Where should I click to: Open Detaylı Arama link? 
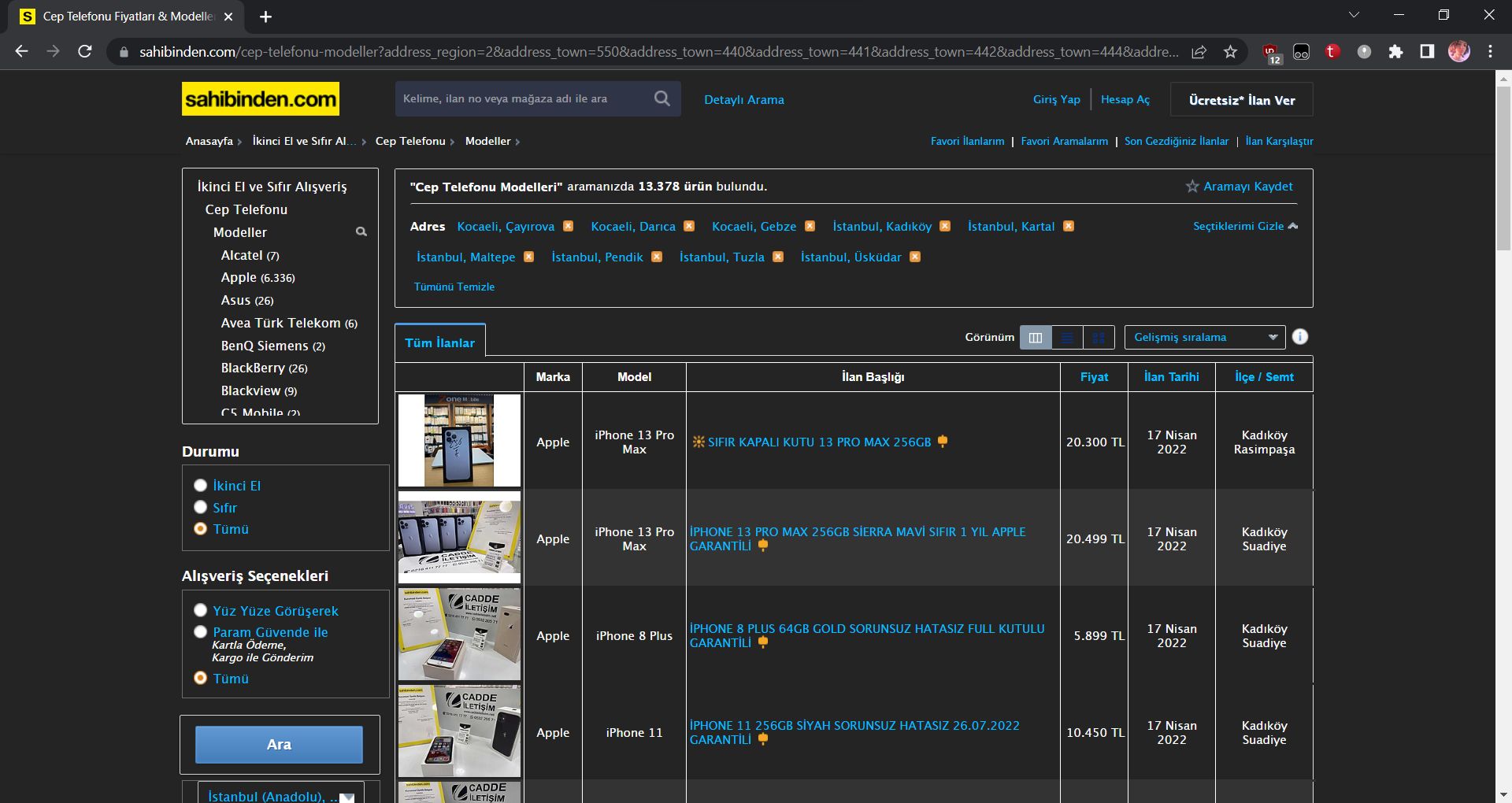coord(743,99)
